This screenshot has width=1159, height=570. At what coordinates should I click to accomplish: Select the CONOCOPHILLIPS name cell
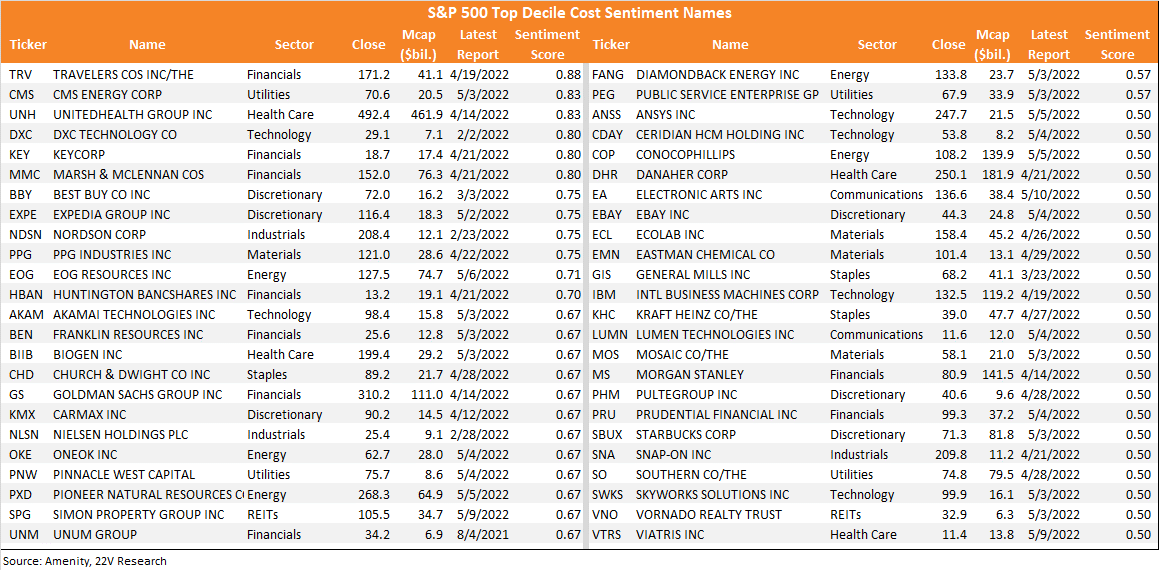685,155
